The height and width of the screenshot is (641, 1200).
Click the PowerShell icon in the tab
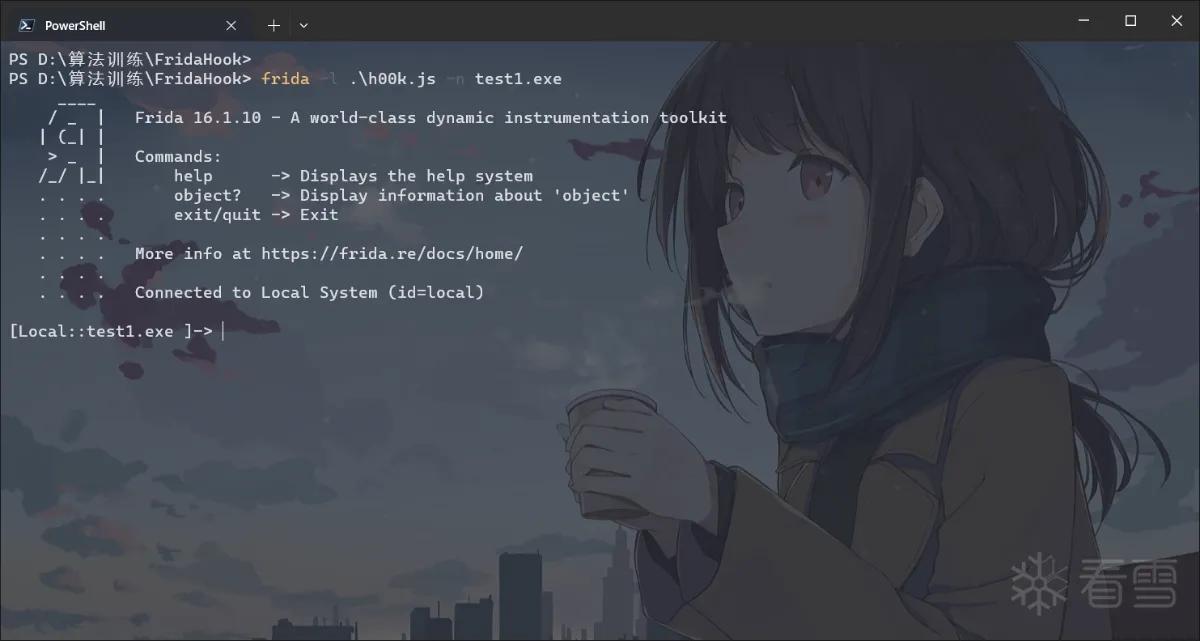point(27,25)
